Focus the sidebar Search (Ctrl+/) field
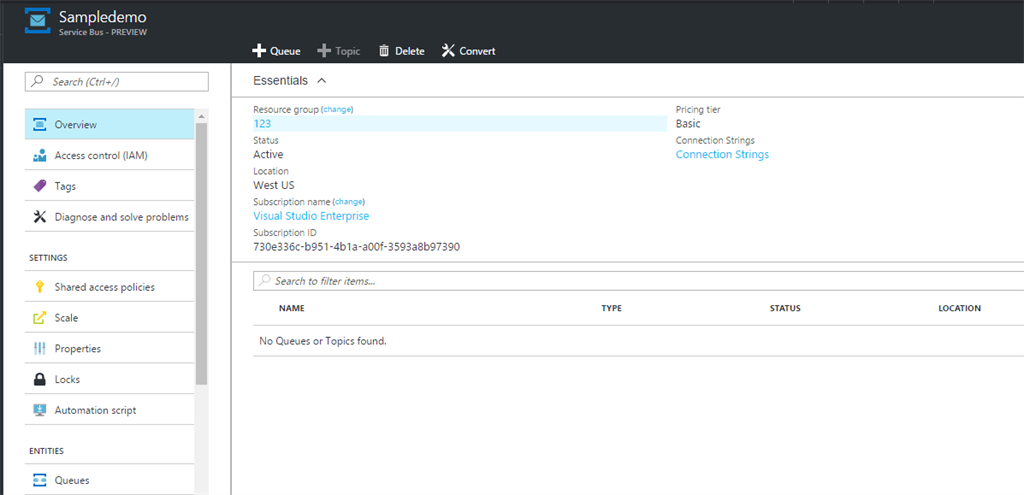 coord(116,82)
